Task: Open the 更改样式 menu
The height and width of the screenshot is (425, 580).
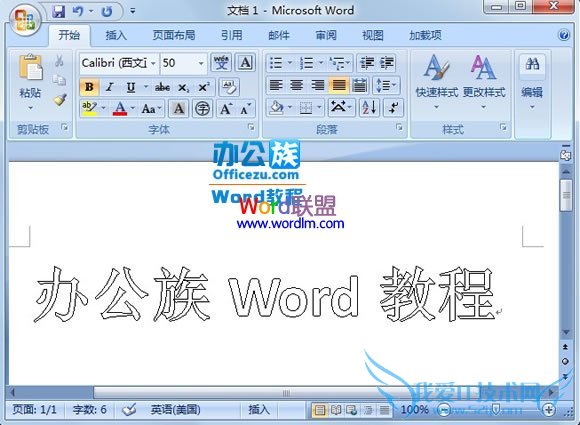Action: point(484,82)
